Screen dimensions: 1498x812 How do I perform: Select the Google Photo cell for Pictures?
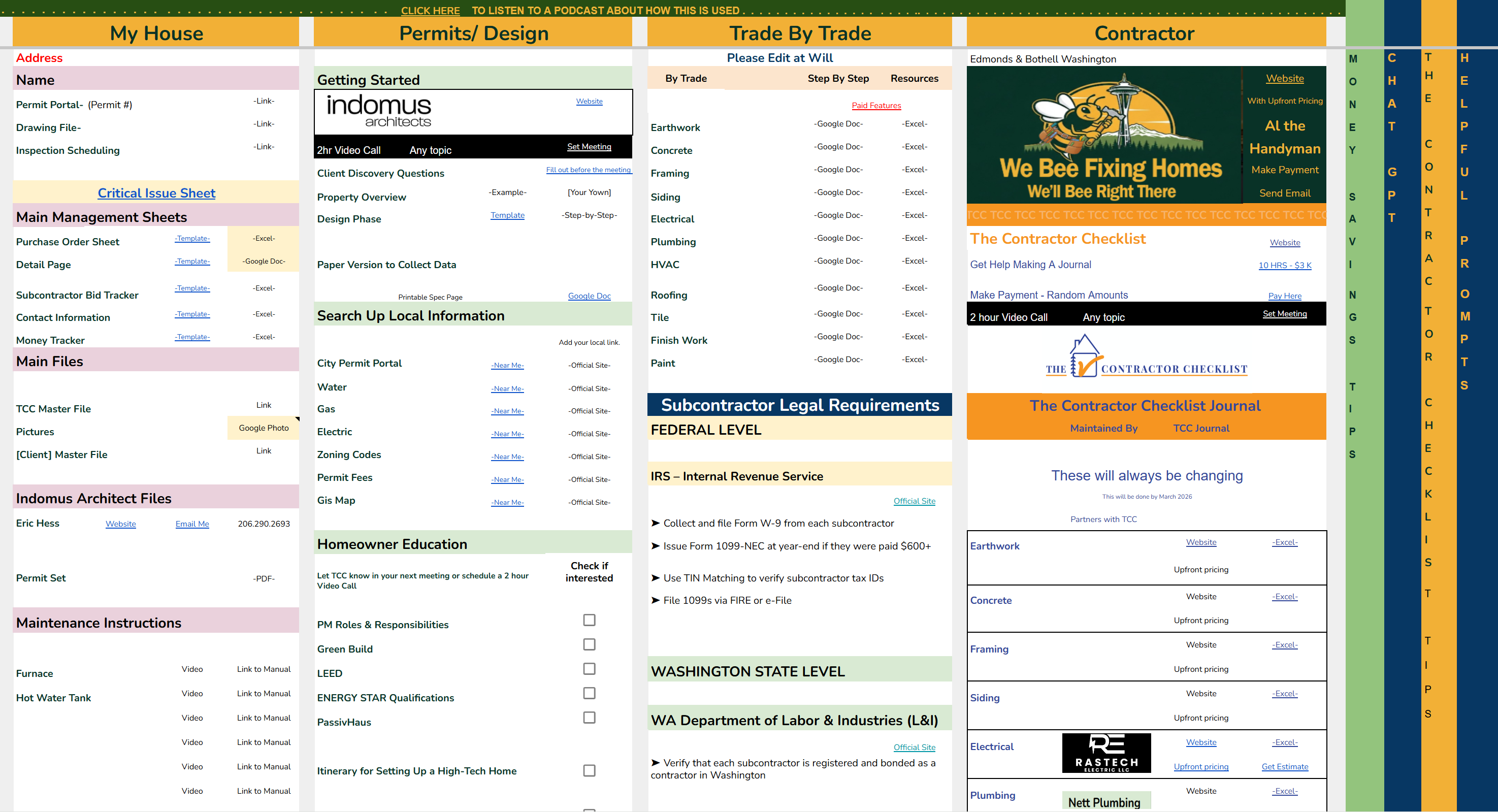pos(264,428)
